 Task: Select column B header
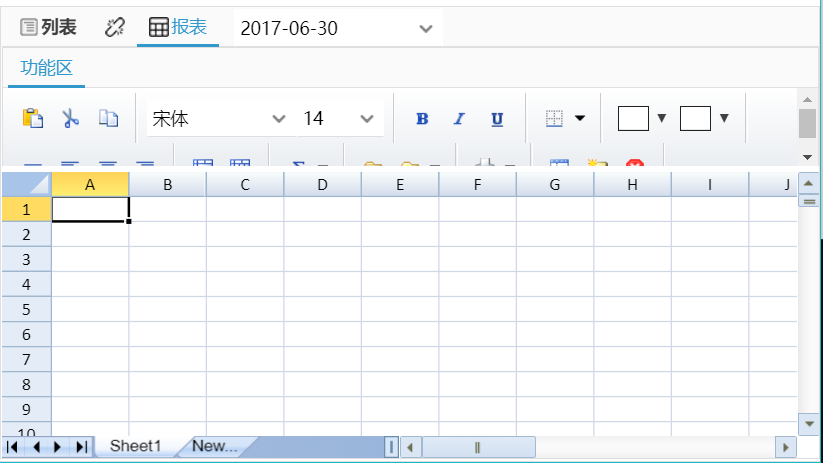pyautogui.click(x=167, y=184)
